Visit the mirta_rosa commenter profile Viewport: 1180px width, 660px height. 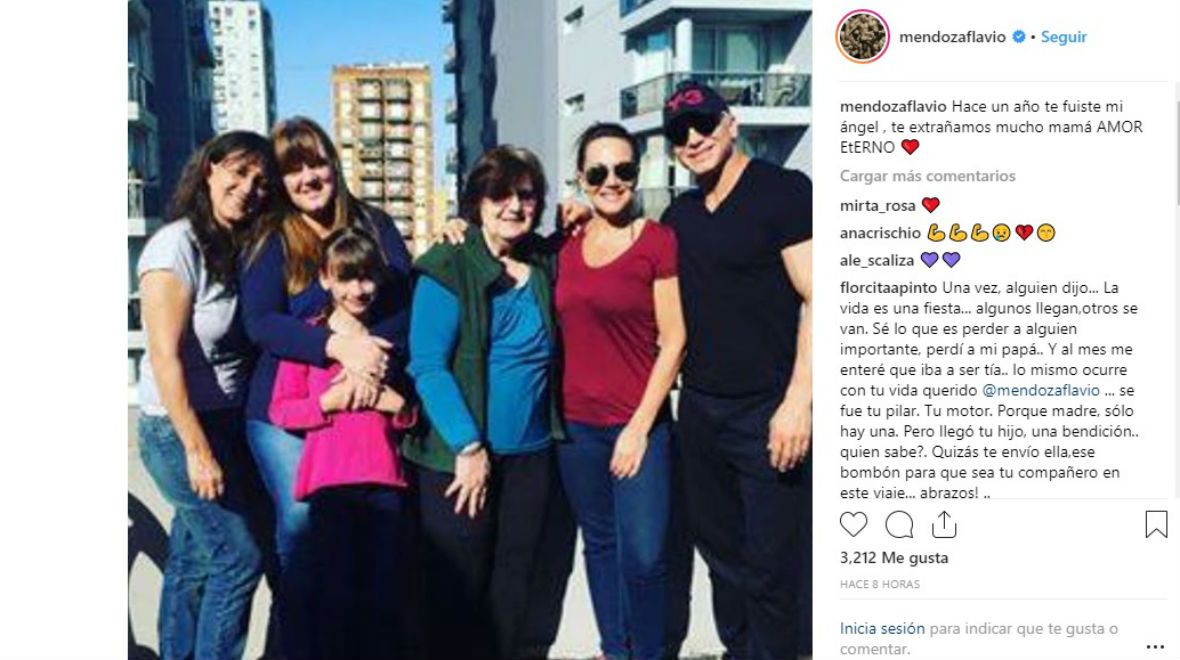pos(877,205)
